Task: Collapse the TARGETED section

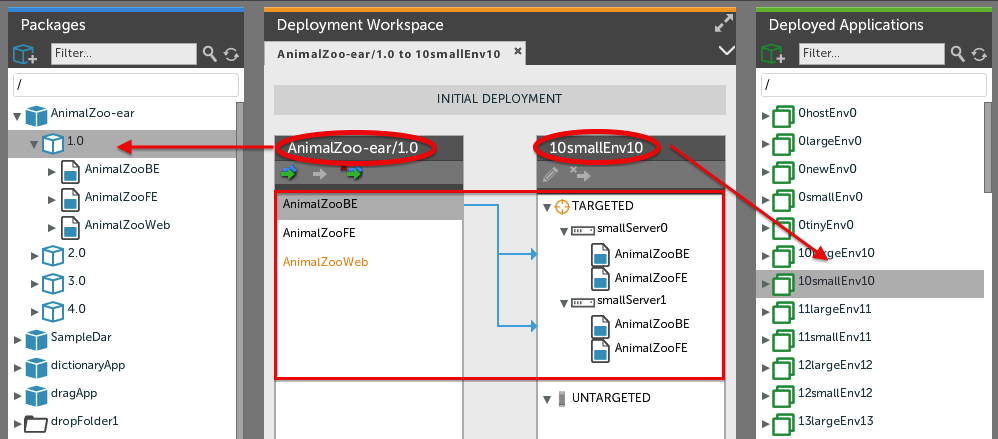Action: pyautogui.click(x=547, y=208)
